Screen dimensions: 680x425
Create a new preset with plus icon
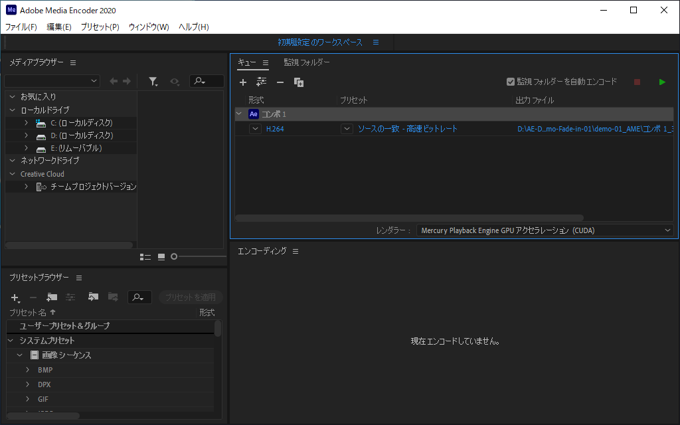(15, 298)
